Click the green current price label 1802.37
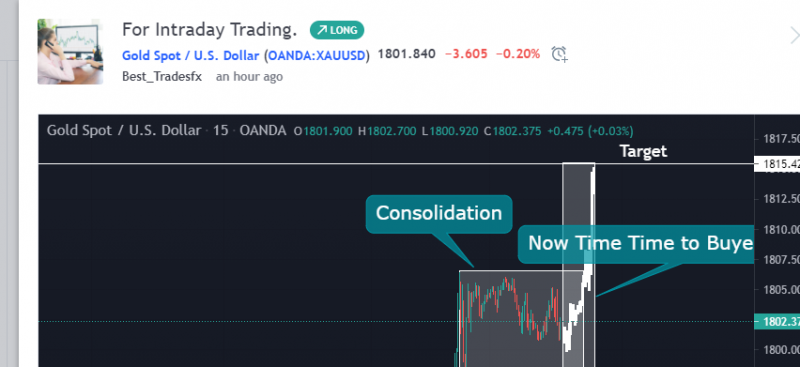800x367 pixels. 777,322
